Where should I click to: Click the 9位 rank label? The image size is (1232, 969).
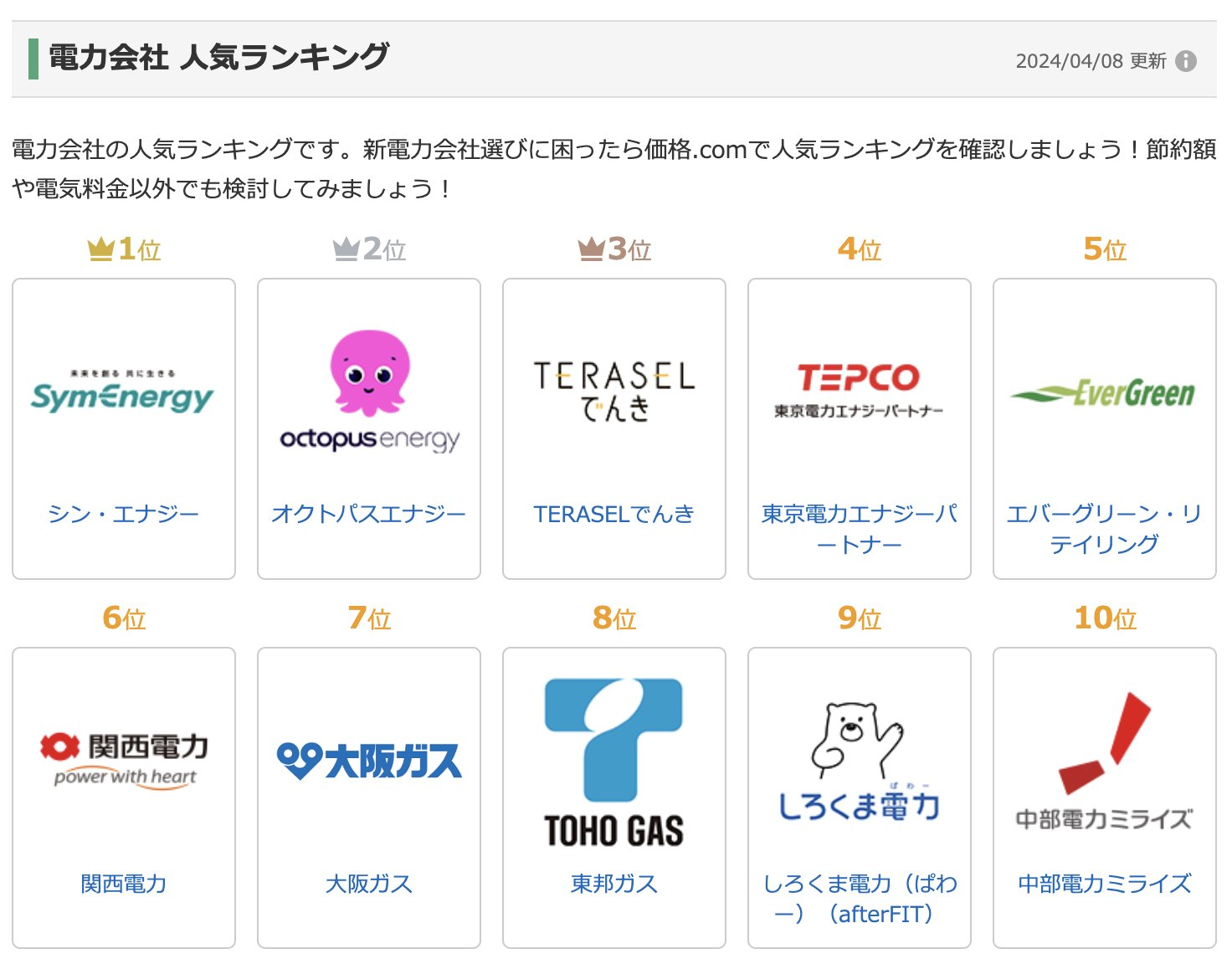point(860,618)
